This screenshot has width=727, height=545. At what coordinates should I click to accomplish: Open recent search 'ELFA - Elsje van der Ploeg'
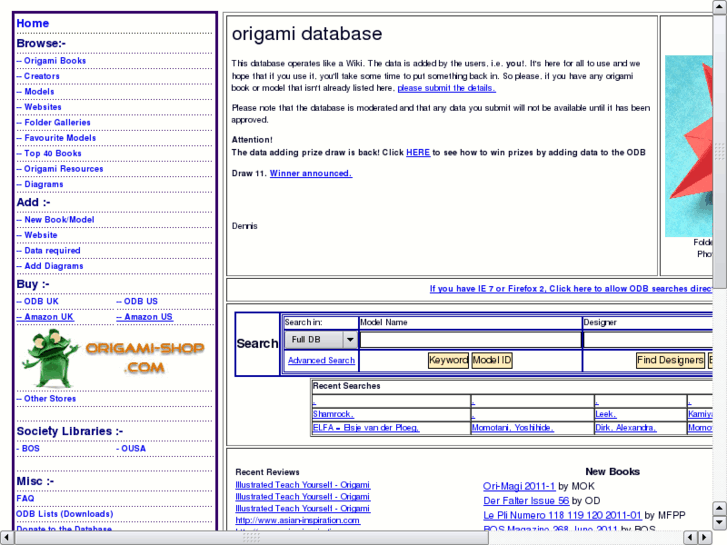(x=366, y=428)
